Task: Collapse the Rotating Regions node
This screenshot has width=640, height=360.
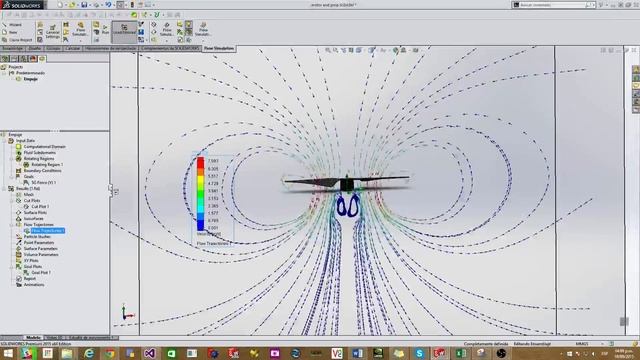Action: coord(12,159)
